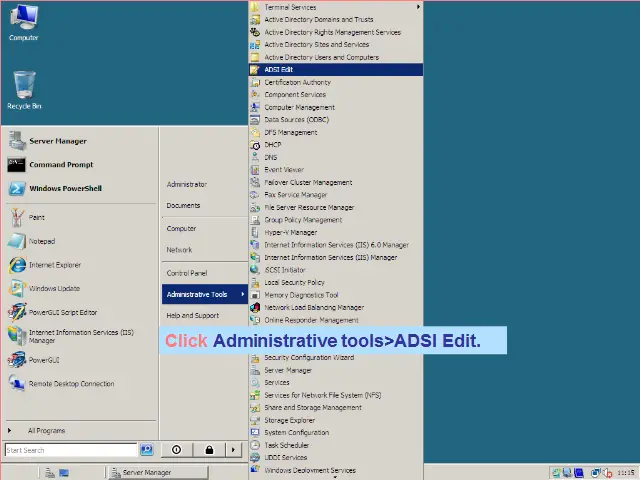The height and width of the screenshot is (480, 640).
Task: Expand the Administrative Tools submenu arrow
Action: [x=242, y=294]
